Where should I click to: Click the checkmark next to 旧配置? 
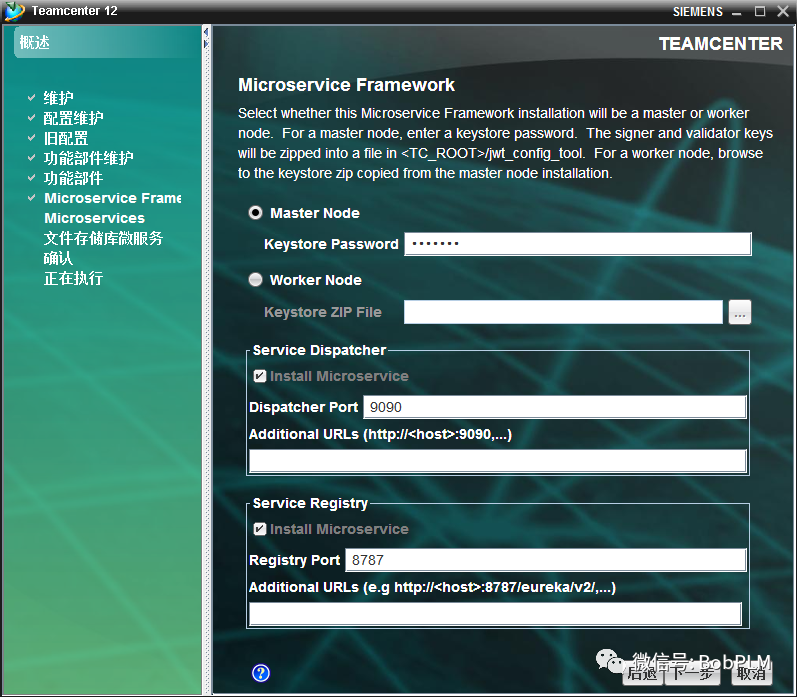click(32, 137)
